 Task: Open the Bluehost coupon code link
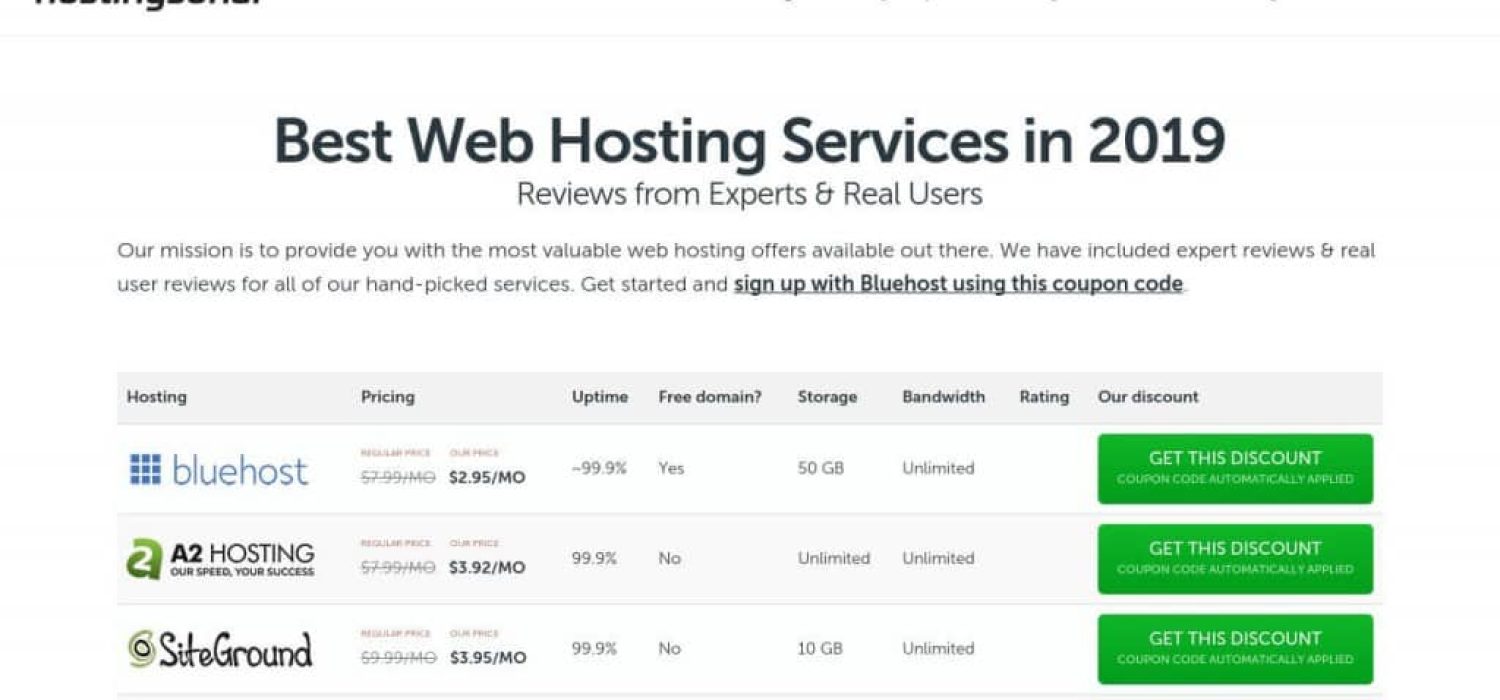click(x=958, y=284)
